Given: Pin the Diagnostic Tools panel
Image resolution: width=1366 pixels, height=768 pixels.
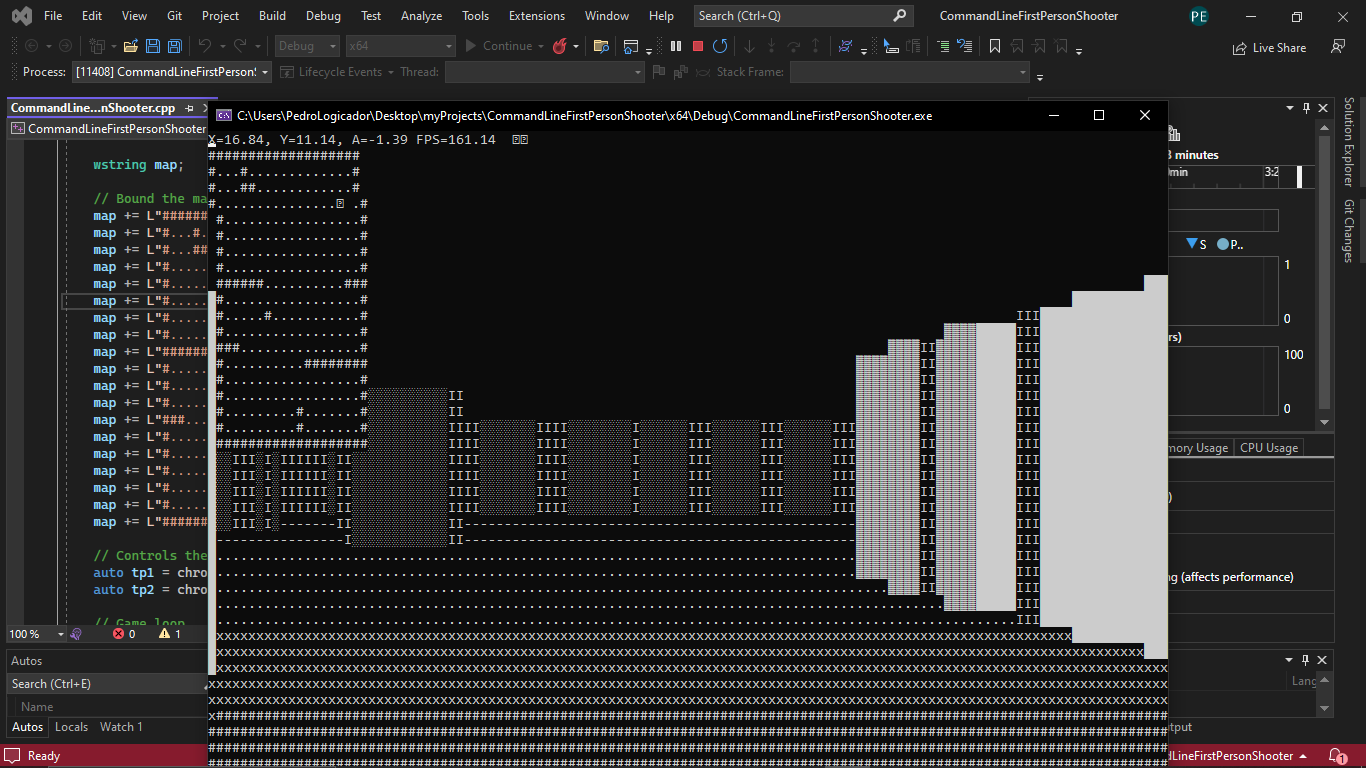Looking at the screenshot, I should coord(1306,108).
